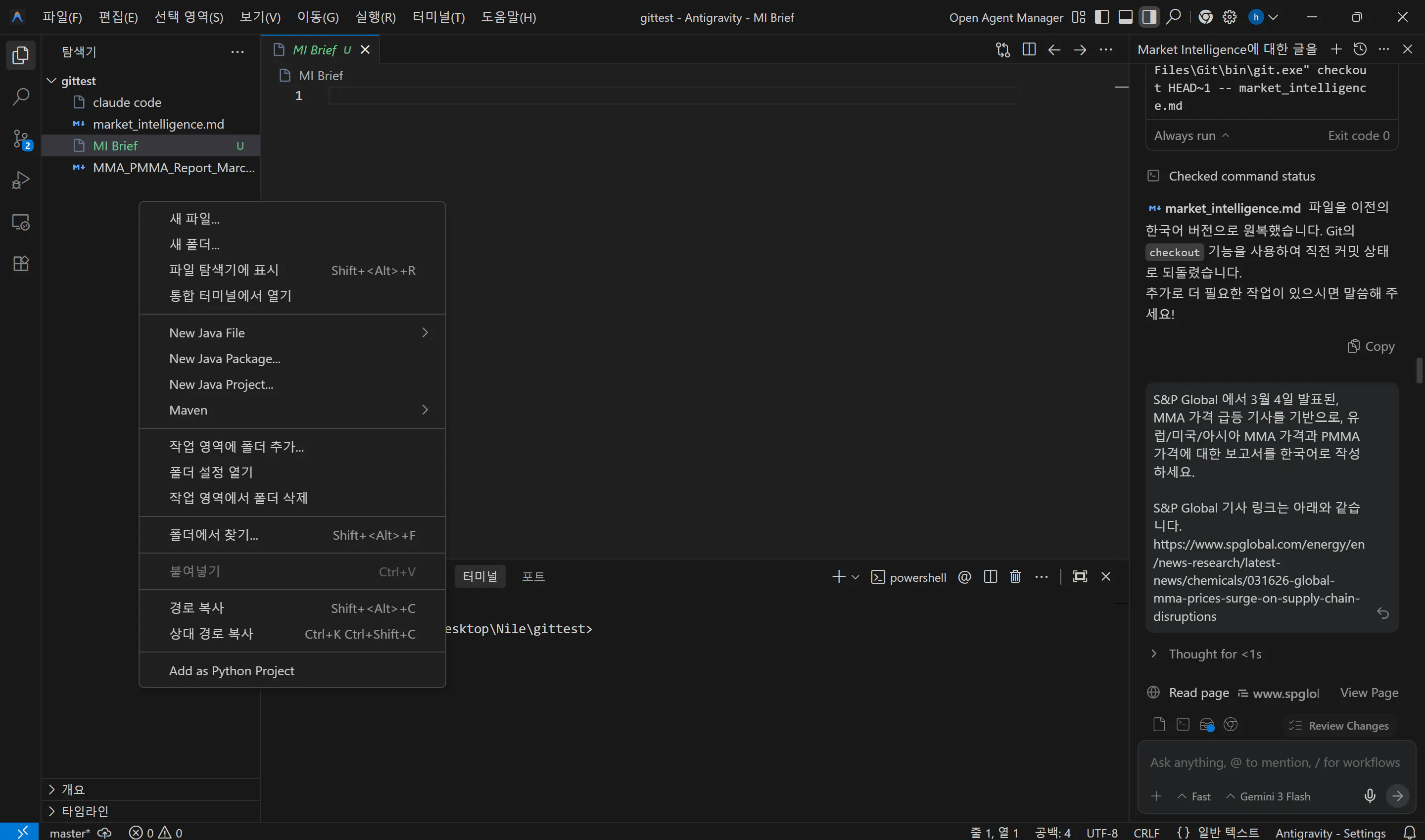Click the Open Changes compare icon in the editor toolbar
1425x840 pixels.
tap(1002, 50)
